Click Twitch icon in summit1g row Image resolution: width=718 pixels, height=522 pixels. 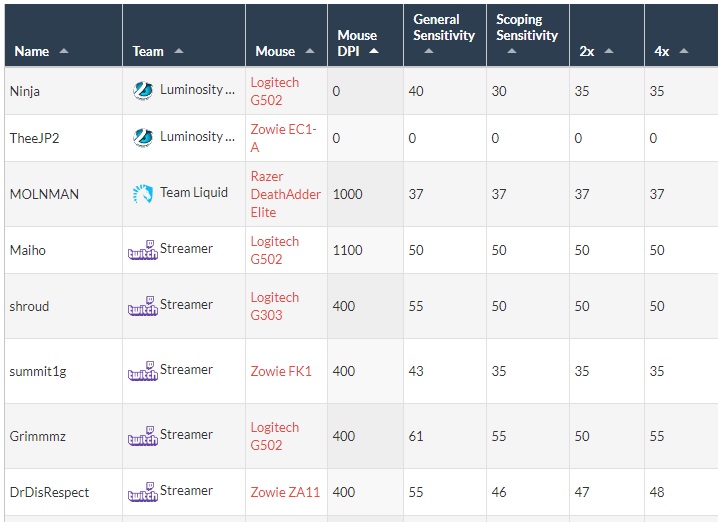(143, 371)
